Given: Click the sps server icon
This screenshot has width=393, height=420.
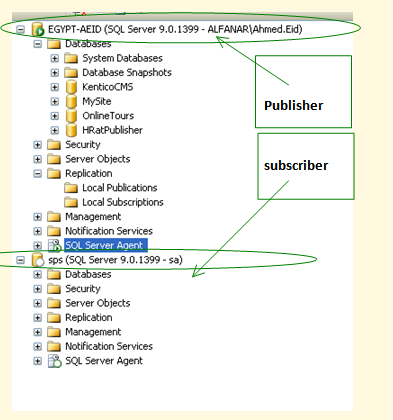Looking at the screenshot, I should tap(38, 260).
